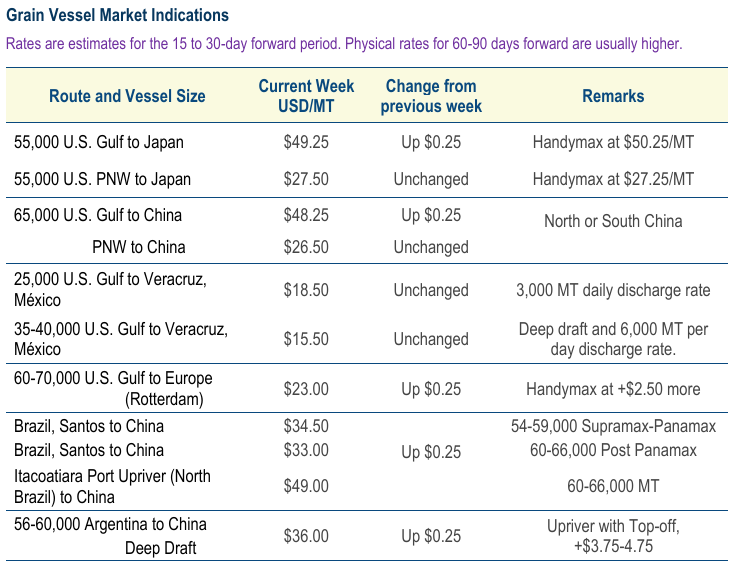739x579 pixels.
Task: Select the 55,000 U.S. Gulf to Japan row
Action: (99, 142)
